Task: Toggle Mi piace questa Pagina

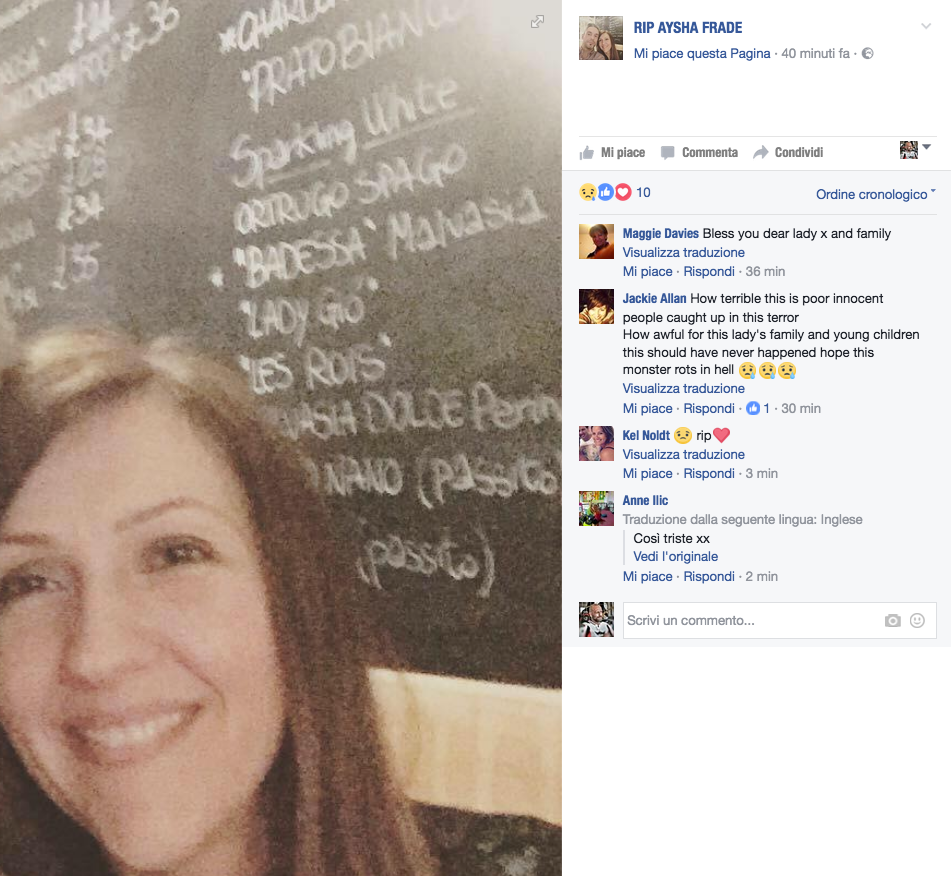Action: pos(702,53)
